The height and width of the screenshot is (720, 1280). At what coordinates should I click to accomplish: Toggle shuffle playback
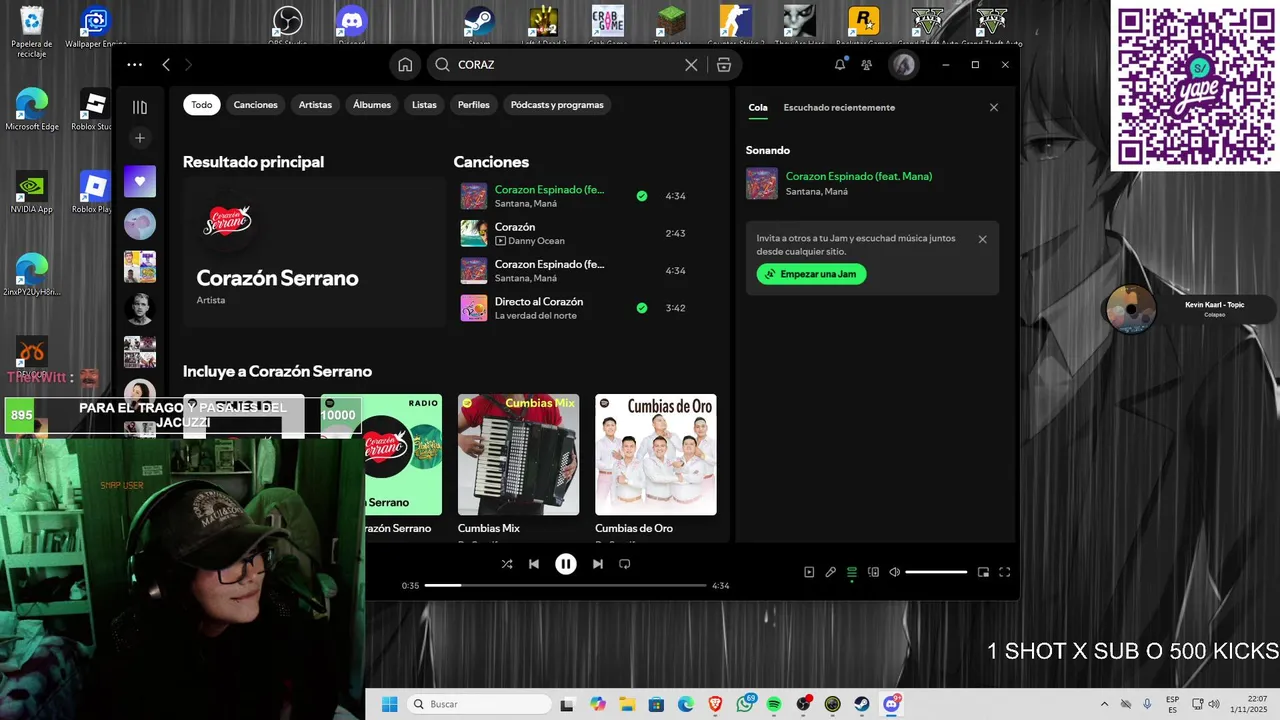pyautogui.click(x=507, y=564)
